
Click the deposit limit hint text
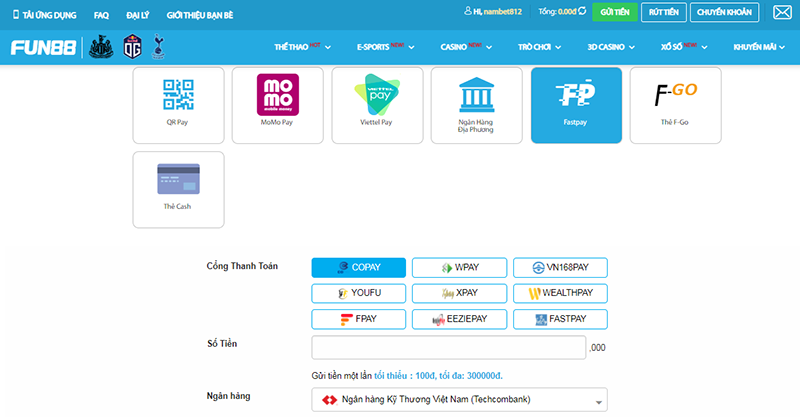click(407, 376)
